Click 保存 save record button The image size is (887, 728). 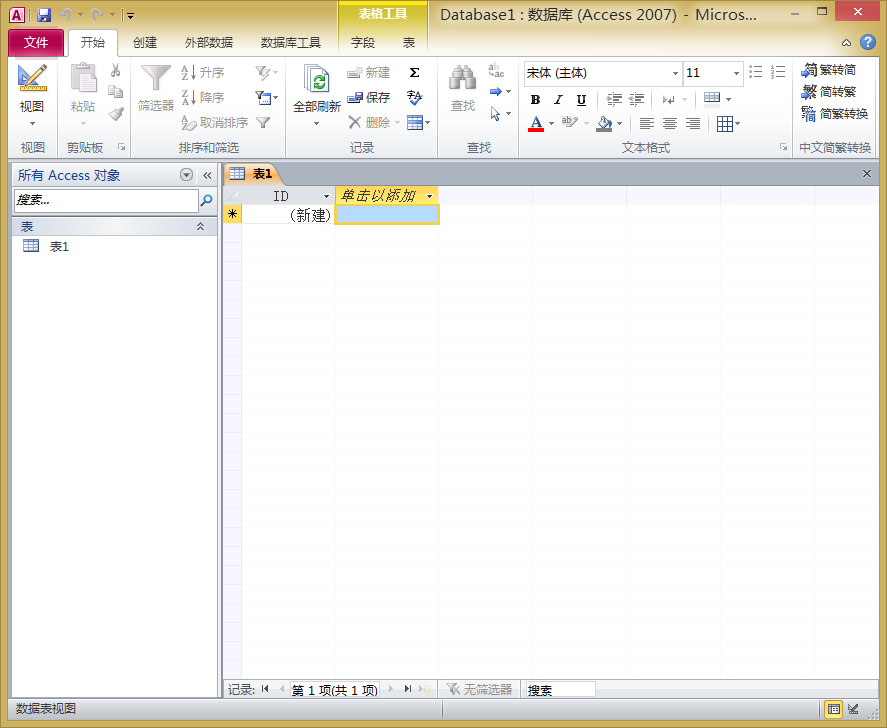(369, 97)
